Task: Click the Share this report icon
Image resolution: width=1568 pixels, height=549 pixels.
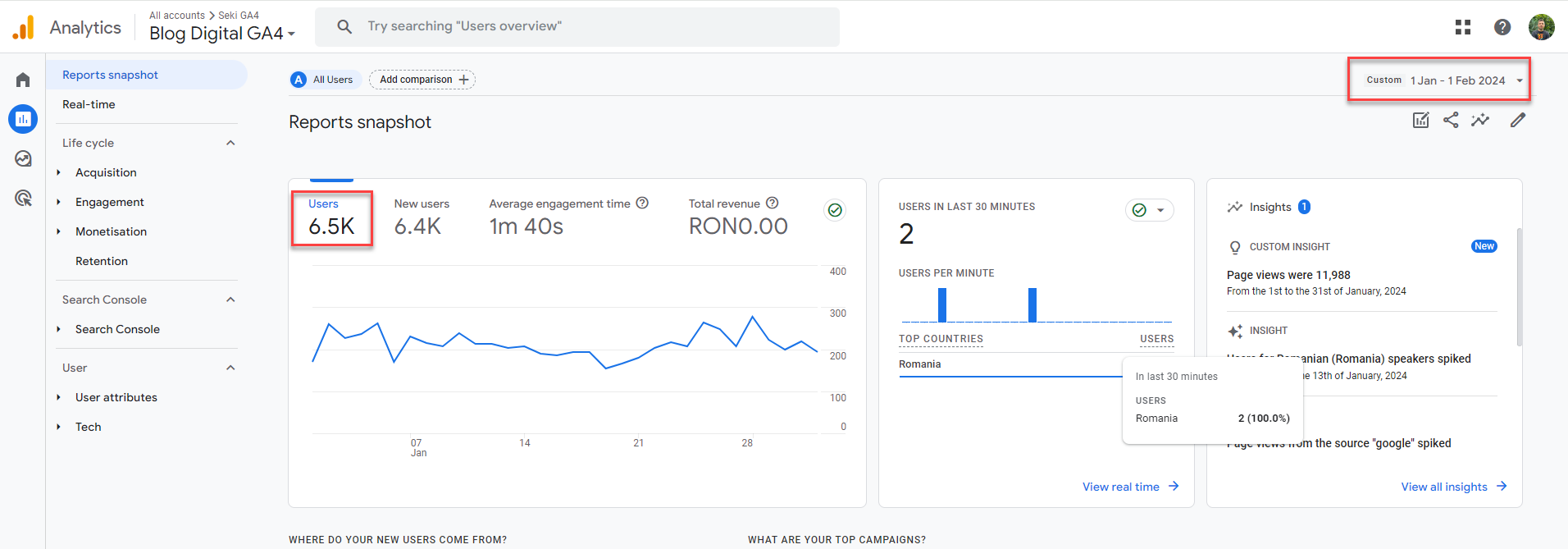Action: pyautogui.click(x=1451, y=121)
